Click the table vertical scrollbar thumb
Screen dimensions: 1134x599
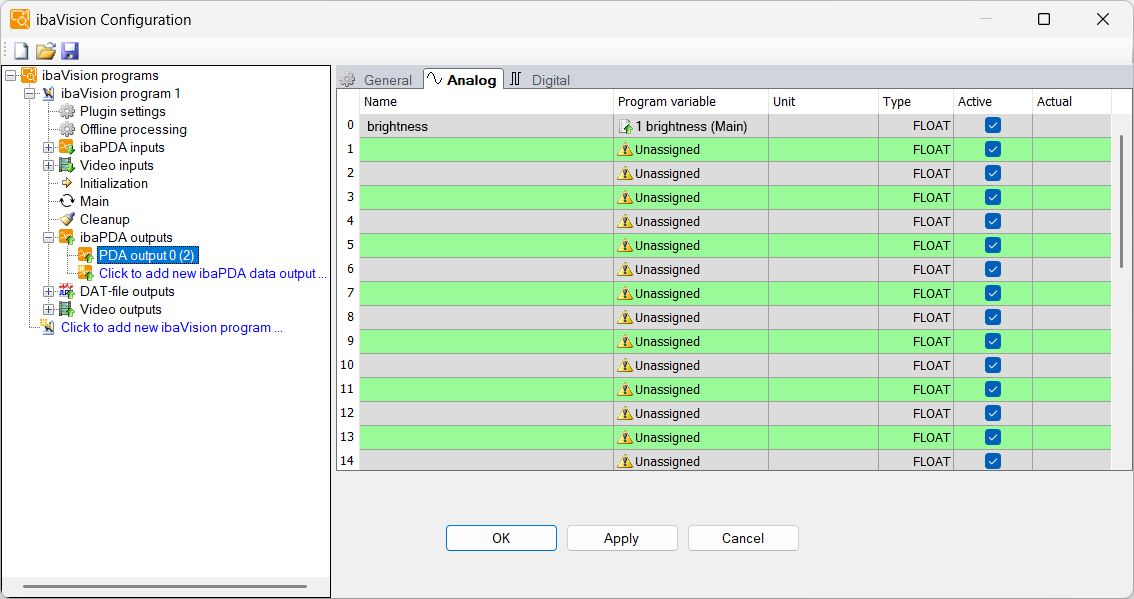1122,201
